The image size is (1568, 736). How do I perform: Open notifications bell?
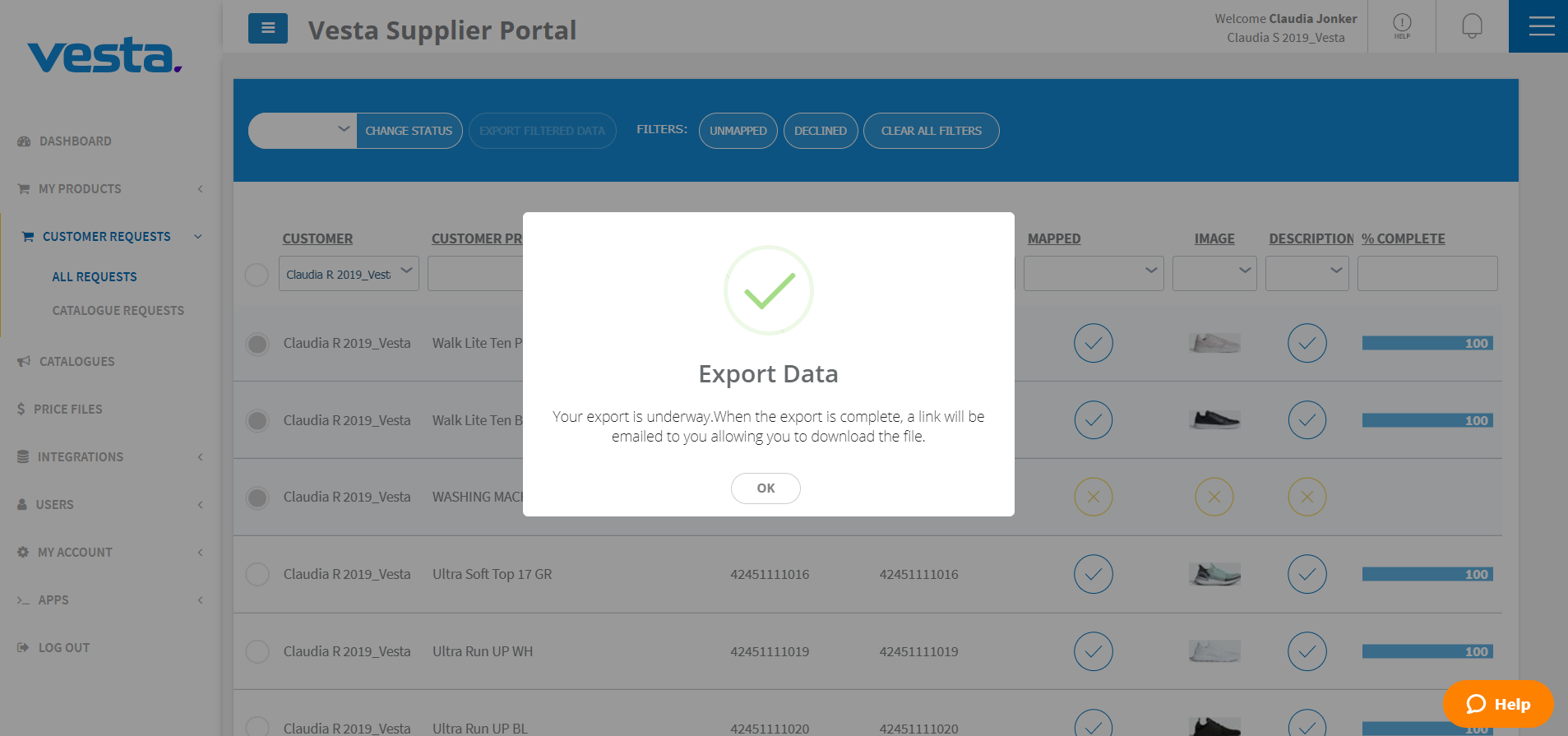coord(1472,26)
